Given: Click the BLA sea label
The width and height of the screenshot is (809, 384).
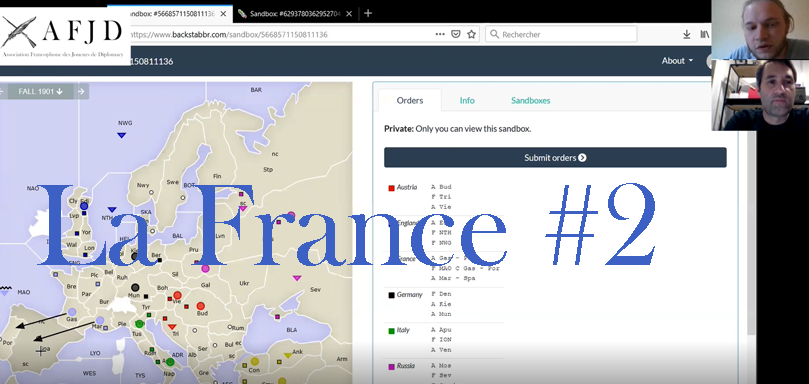Looking at the screenshot, I should (292, 330).
